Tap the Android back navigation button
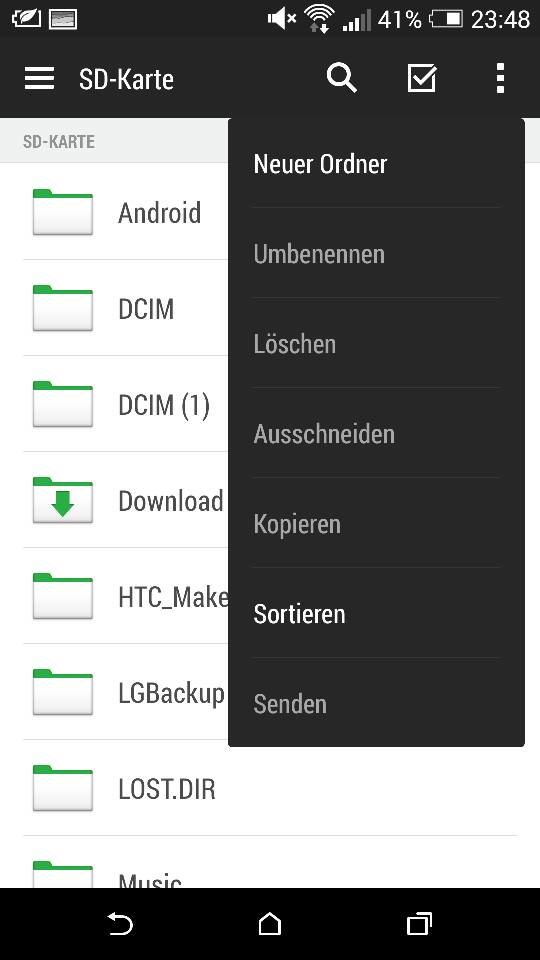 [120, 924]
